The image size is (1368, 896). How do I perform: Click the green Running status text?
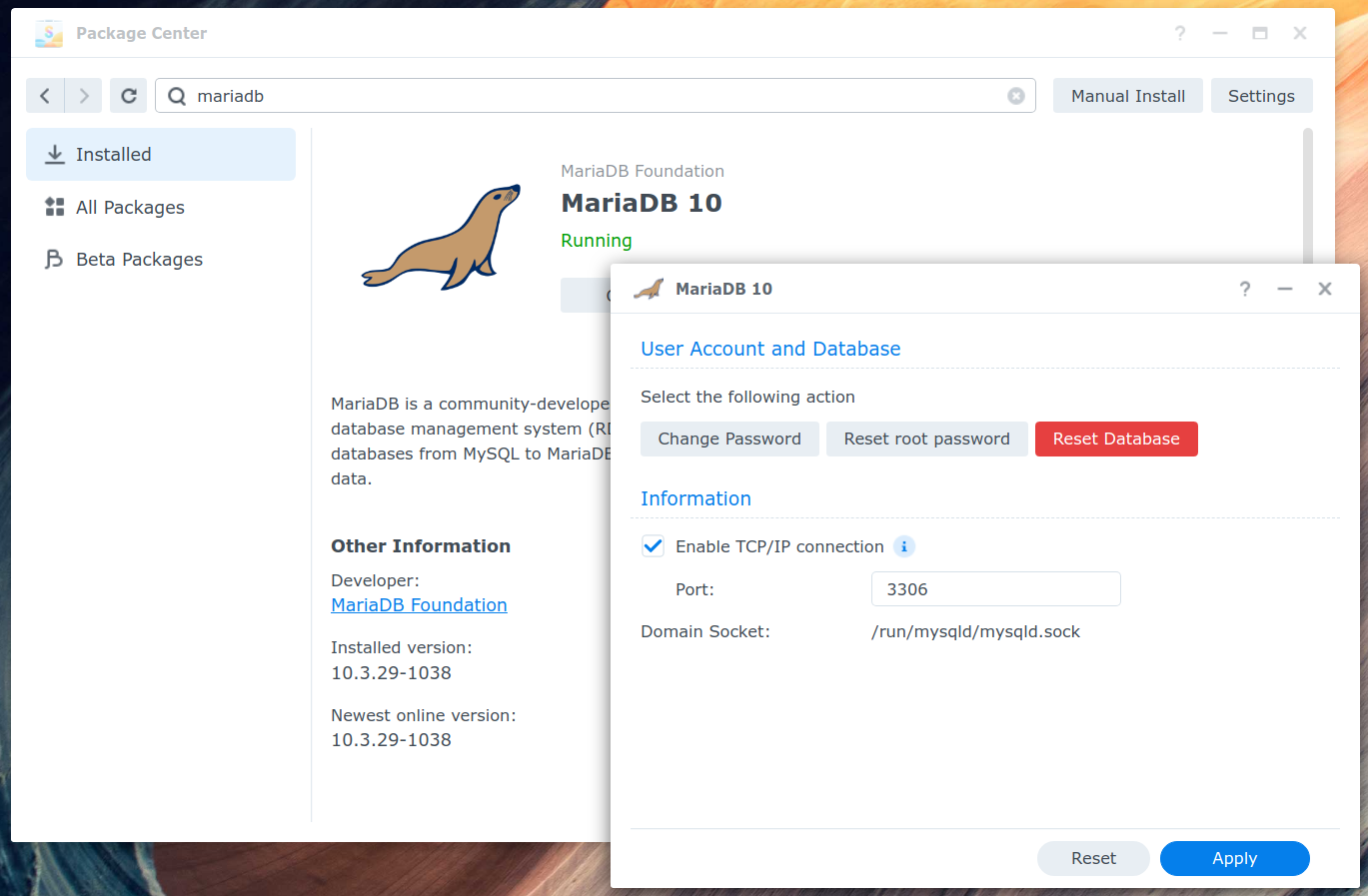pyautogui.click(x=597, y=241)
